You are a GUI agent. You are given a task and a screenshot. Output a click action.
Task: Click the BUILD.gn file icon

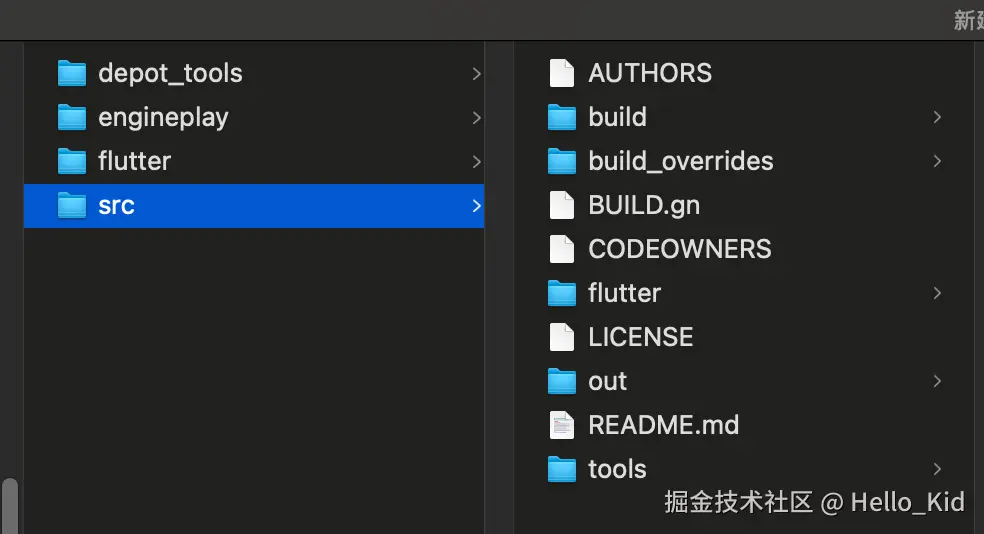[x=562, y=205]
